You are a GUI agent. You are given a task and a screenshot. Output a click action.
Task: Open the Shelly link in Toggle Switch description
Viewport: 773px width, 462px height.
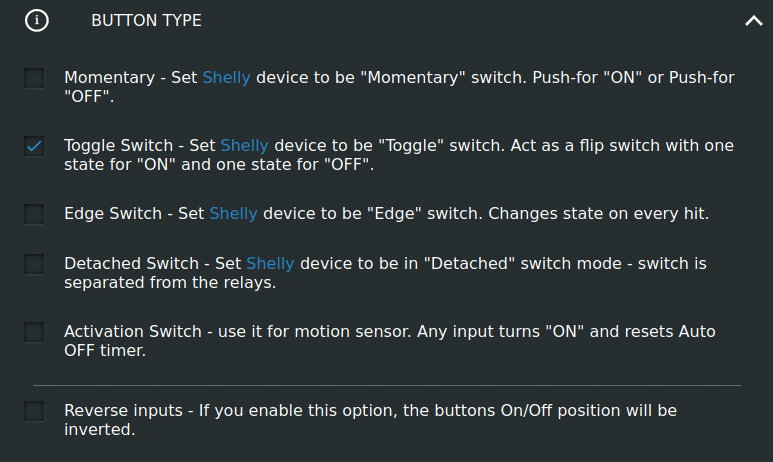(244, 146)
